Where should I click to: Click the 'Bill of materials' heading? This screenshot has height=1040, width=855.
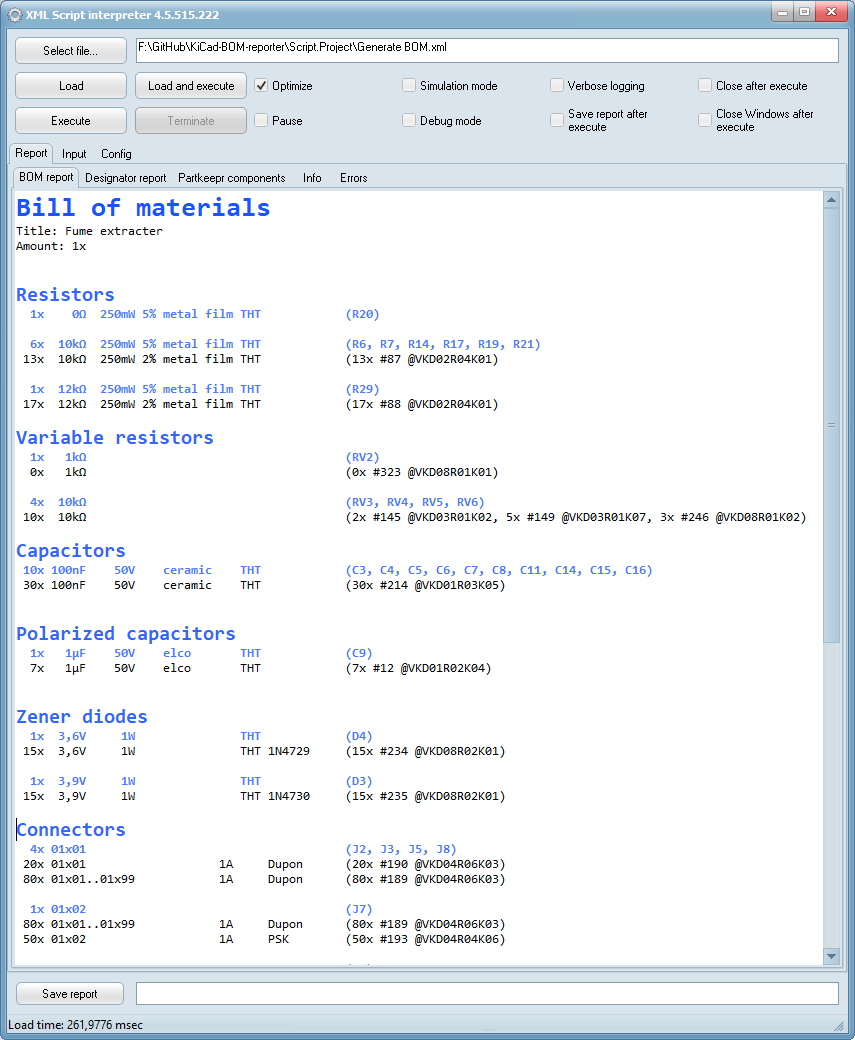point(143,208)
